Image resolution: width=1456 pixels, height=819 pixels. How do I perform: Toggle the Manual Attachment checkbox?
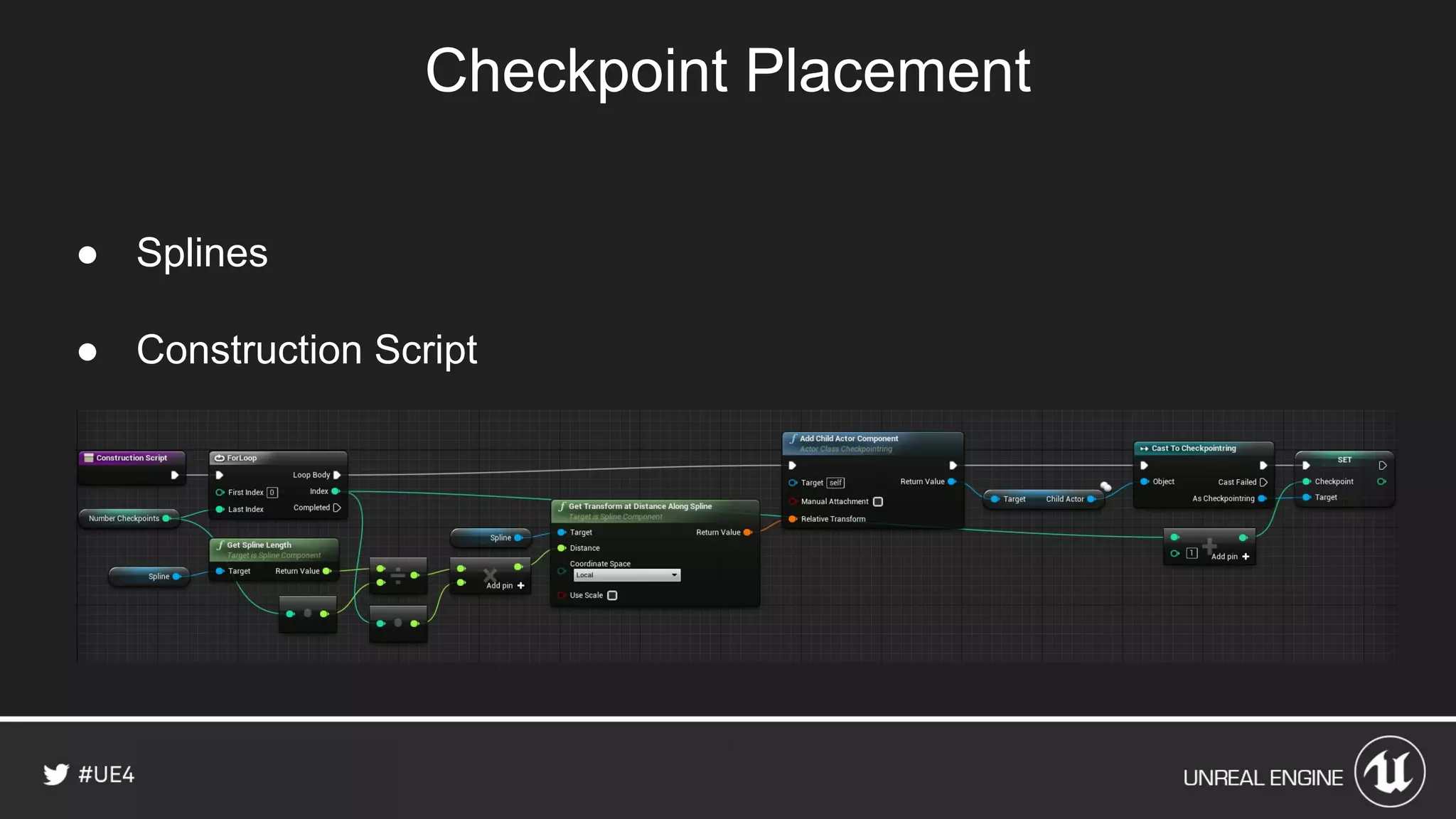click(878, 502)
